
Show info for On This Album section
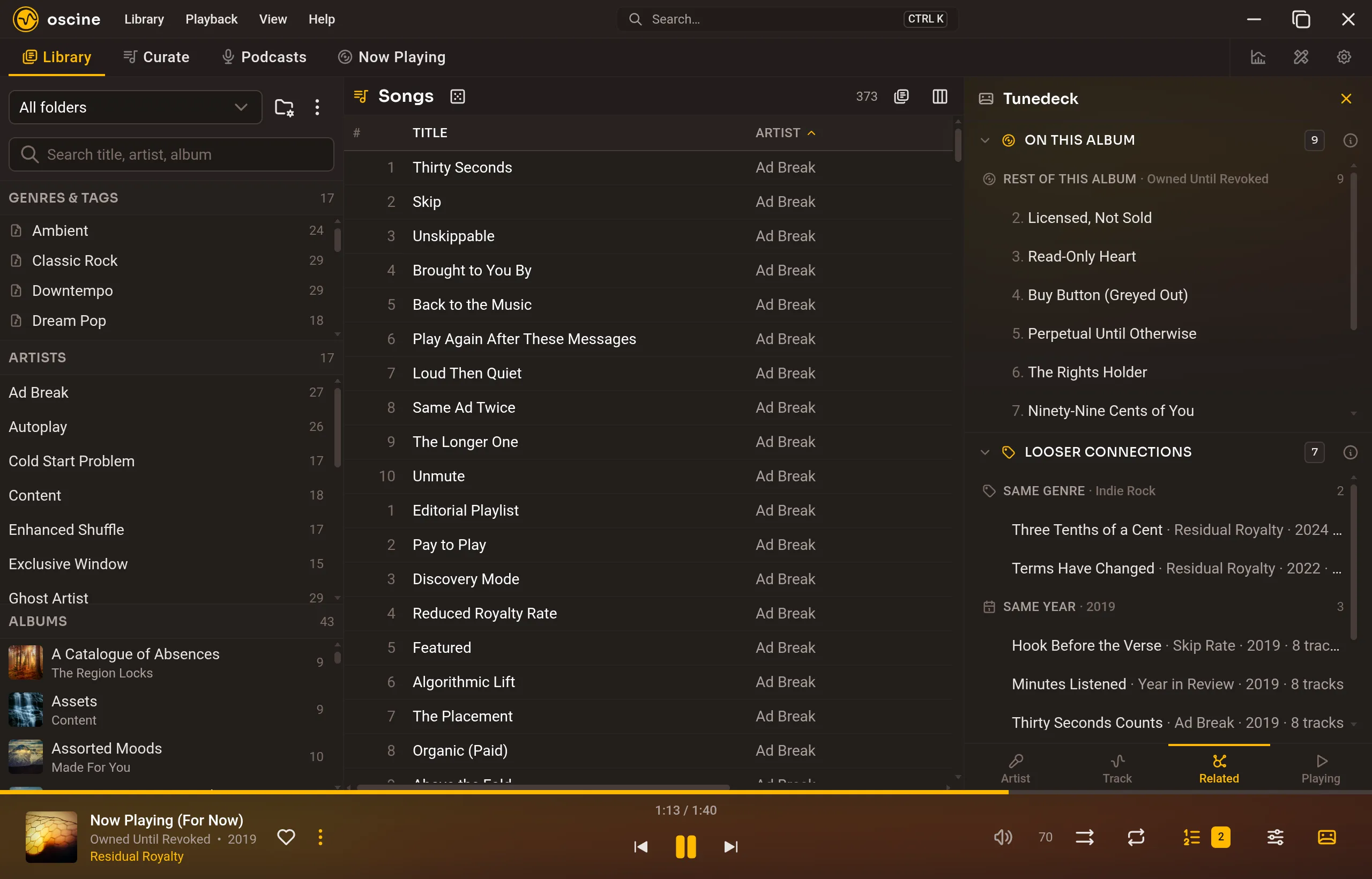coord(1349,140)
